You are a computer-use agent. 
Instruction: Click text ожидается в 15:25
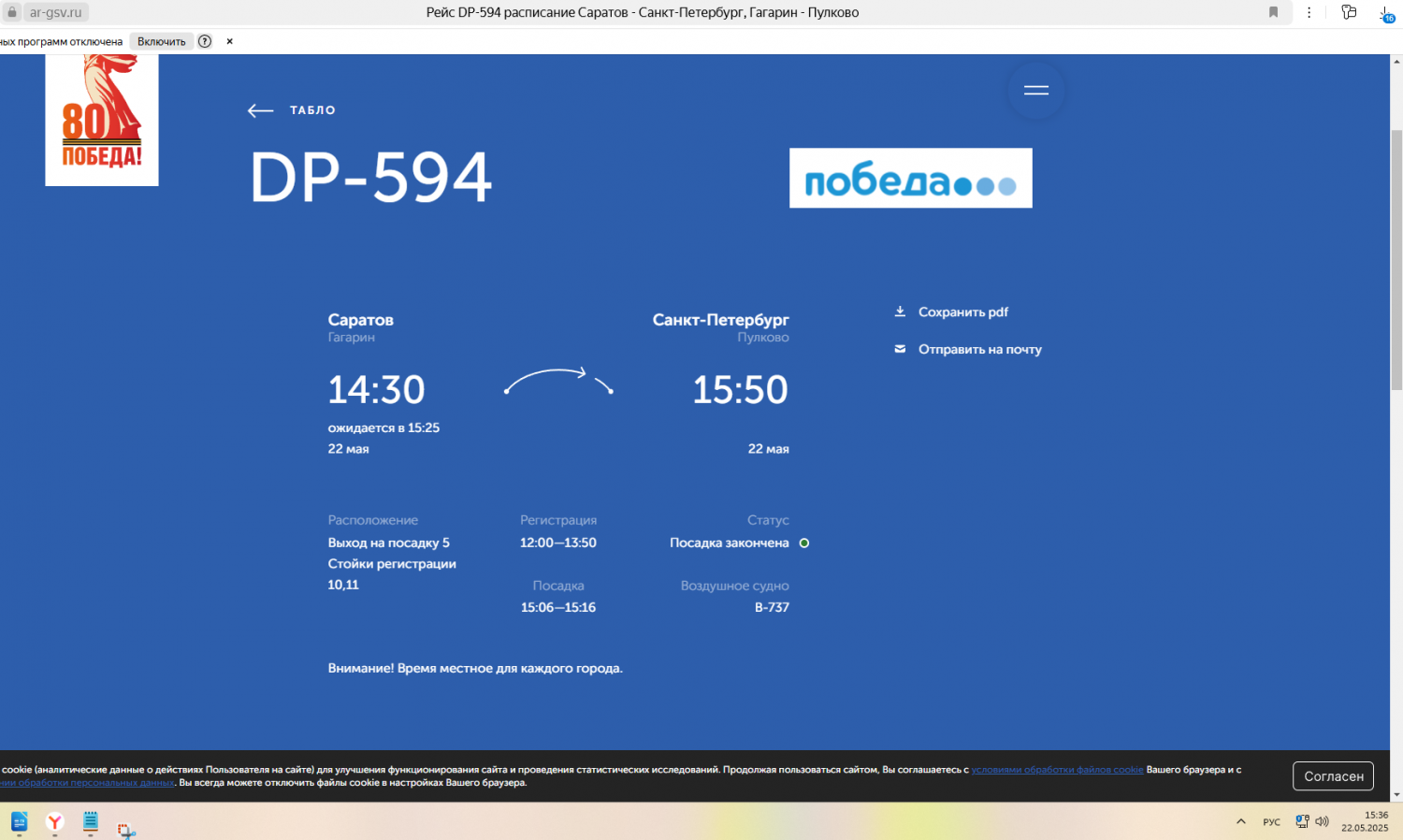click(x=383, y=427)
